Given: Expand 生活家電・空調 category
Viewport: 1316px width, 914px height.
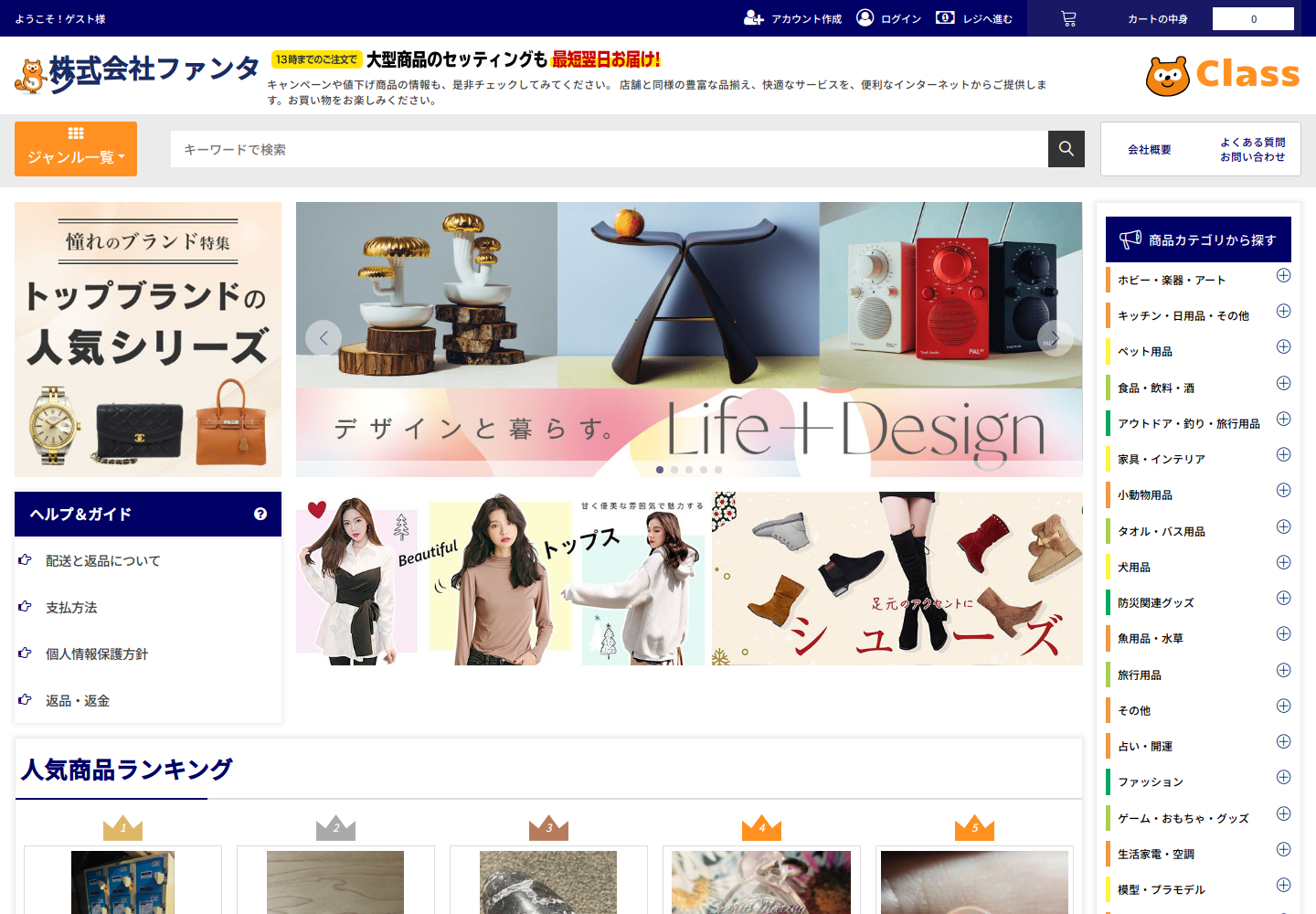Looking at the screenshot, I should coord(1283,849).
